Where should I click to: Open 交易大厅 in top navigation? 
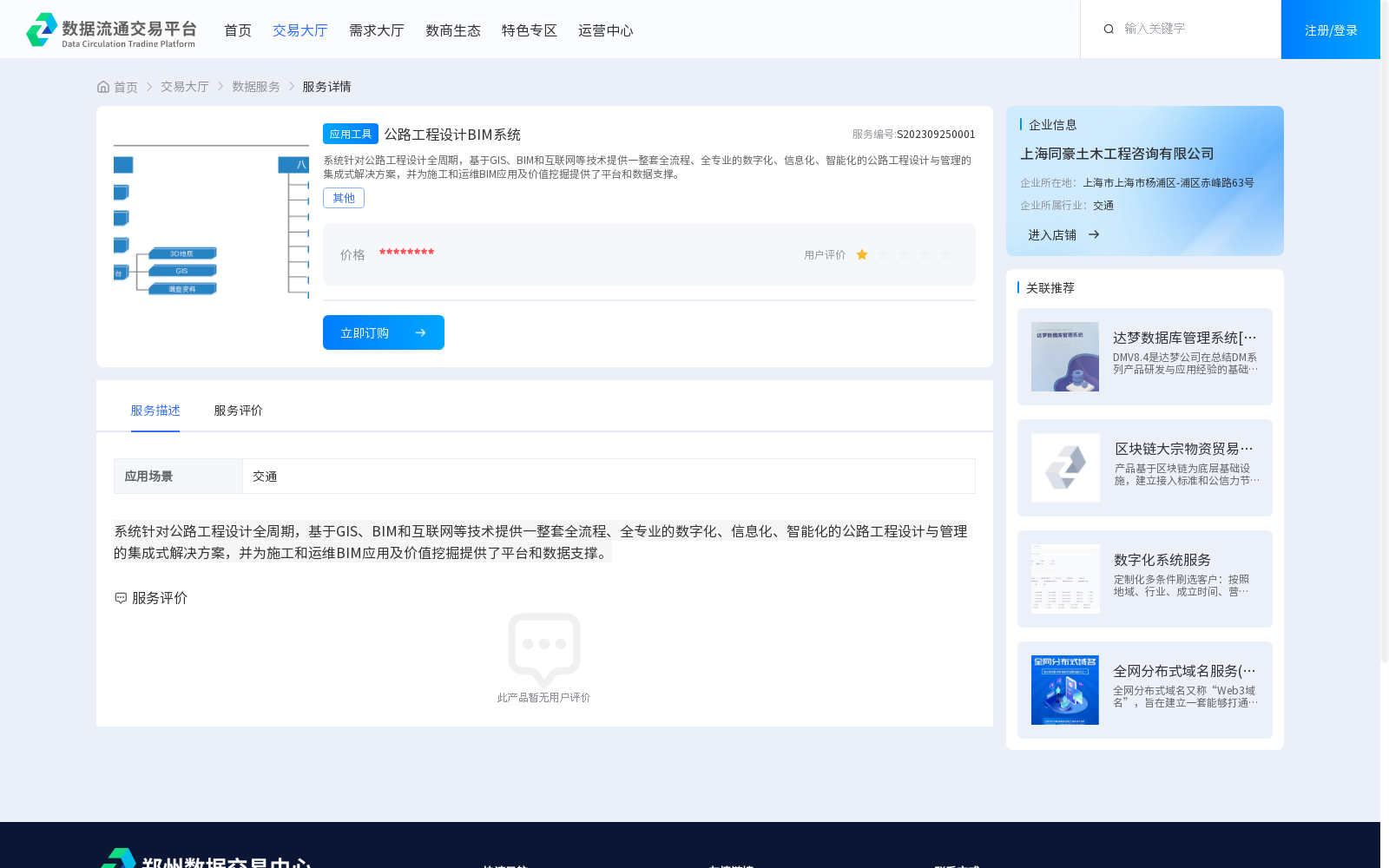point(300,30)
